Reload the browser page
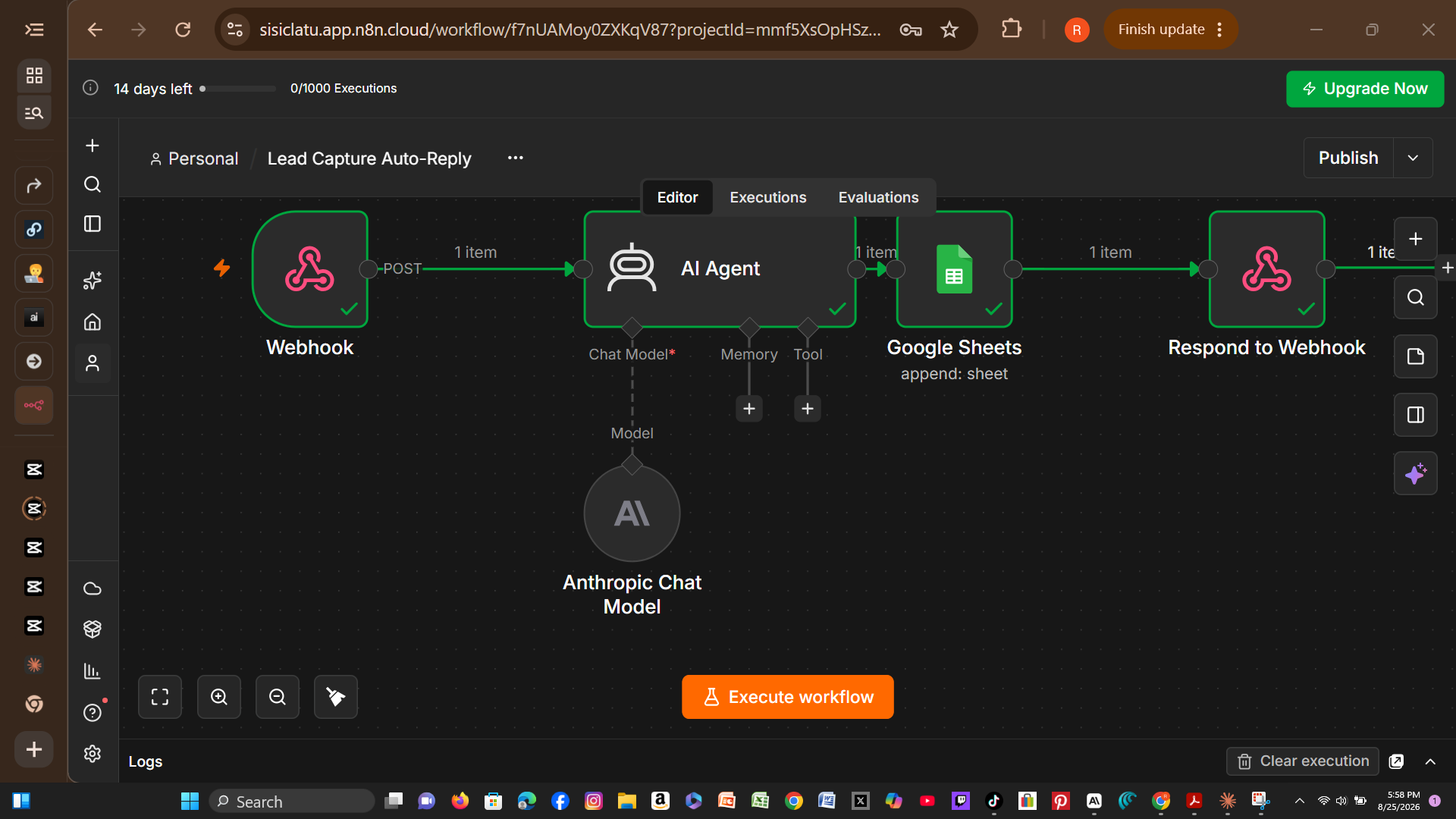 click(x=183, y=30)
